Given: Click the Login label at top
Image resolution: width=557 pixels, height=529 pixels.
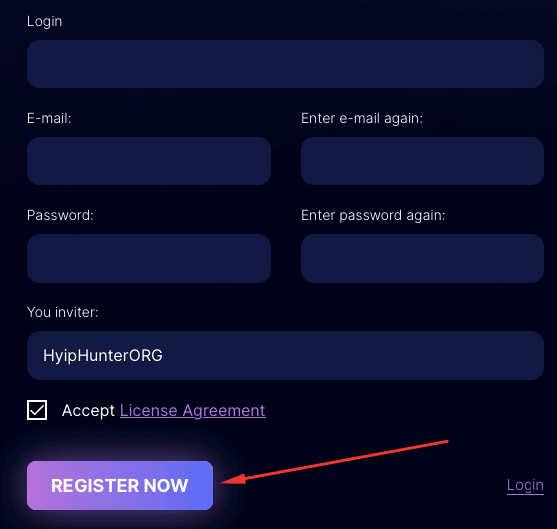Looking at the screenshot, I should 44,22.
